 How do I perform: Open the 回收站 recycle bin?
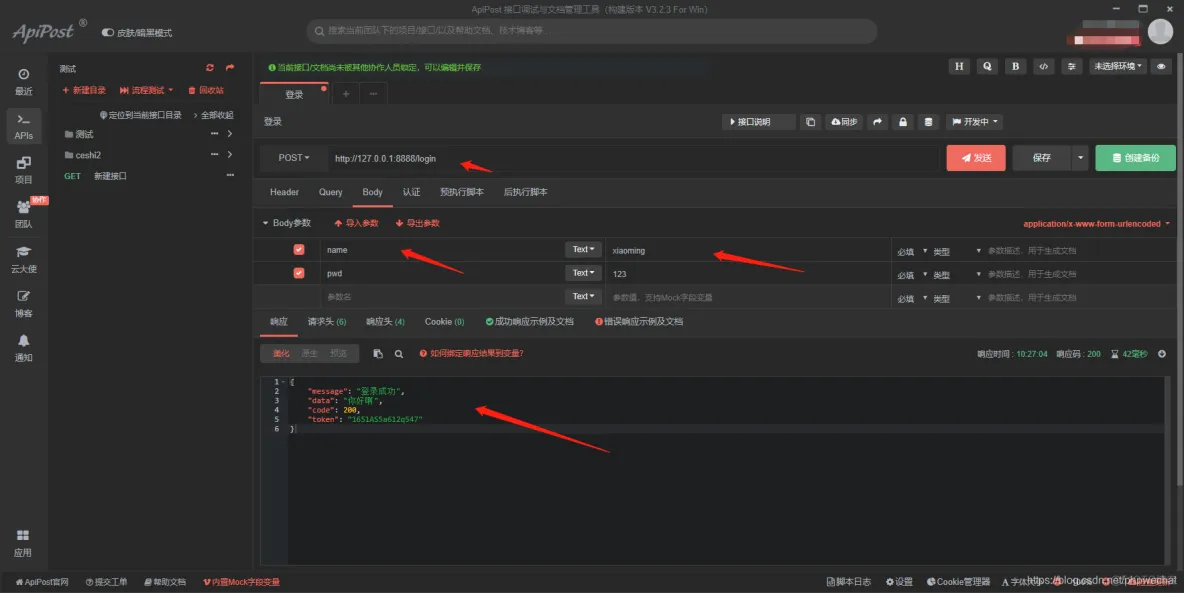pos(206,90)
